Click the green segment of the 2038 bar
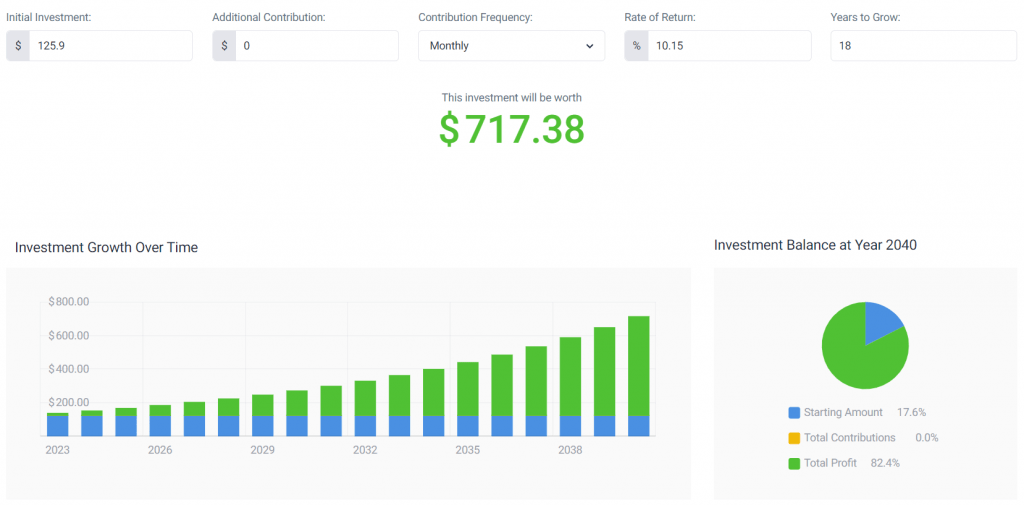The image size is (1024, 505). point(570,376)
